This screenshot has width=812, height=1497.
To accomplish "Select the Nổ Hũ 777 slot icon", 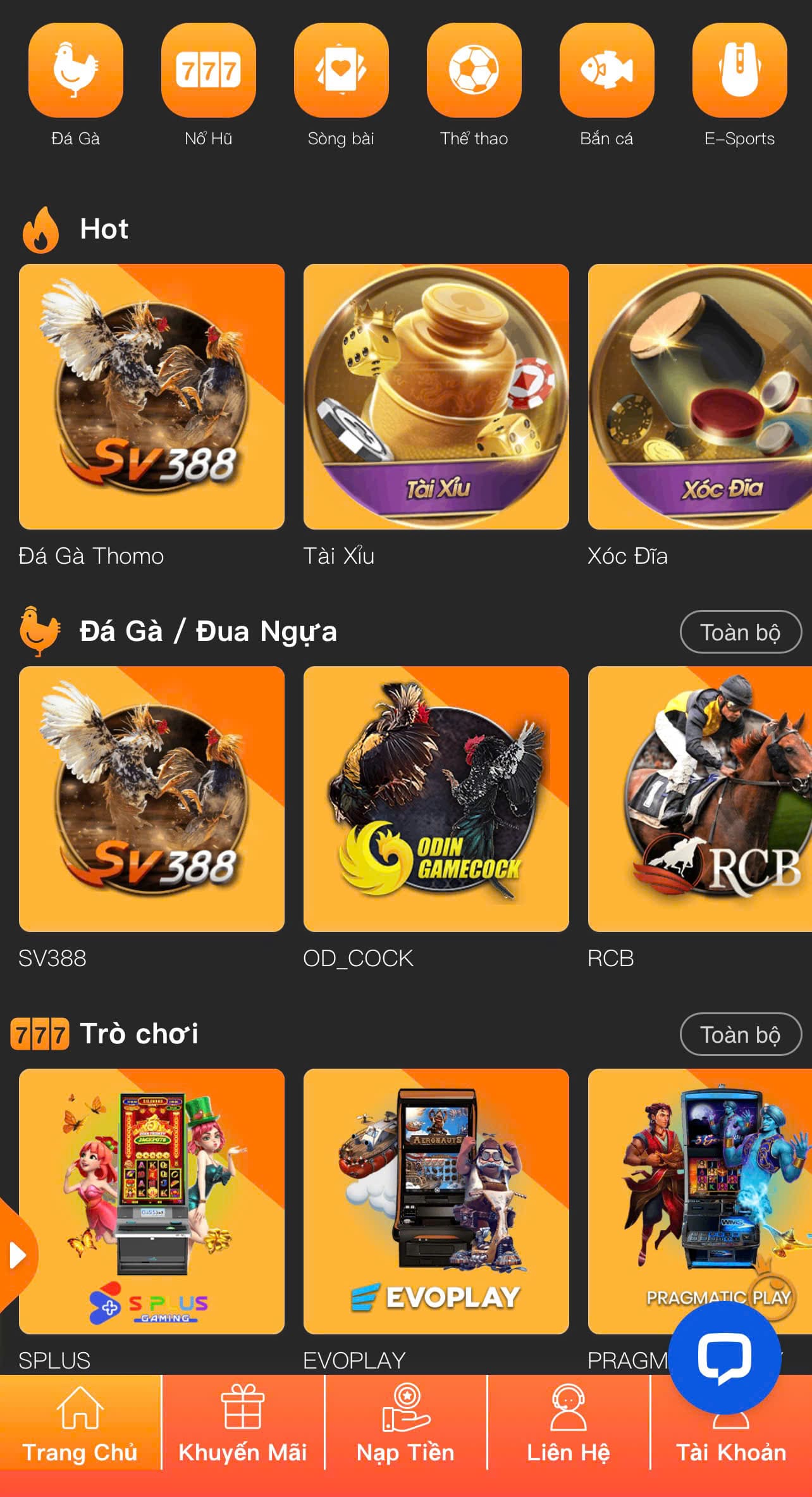I will [x=209, y=70].
